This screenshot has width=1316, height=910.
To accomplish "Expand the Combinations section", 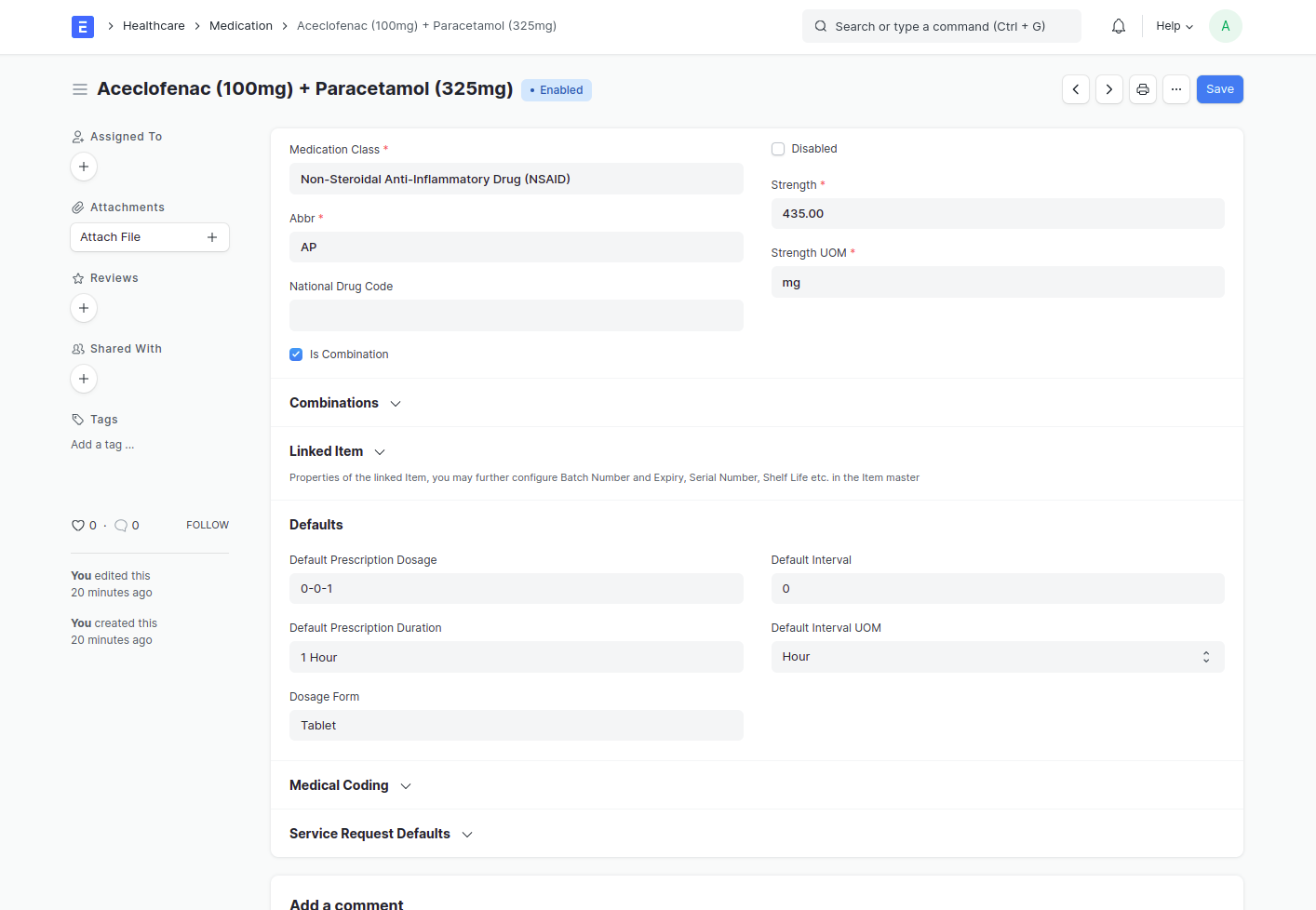I will point(345,403).
